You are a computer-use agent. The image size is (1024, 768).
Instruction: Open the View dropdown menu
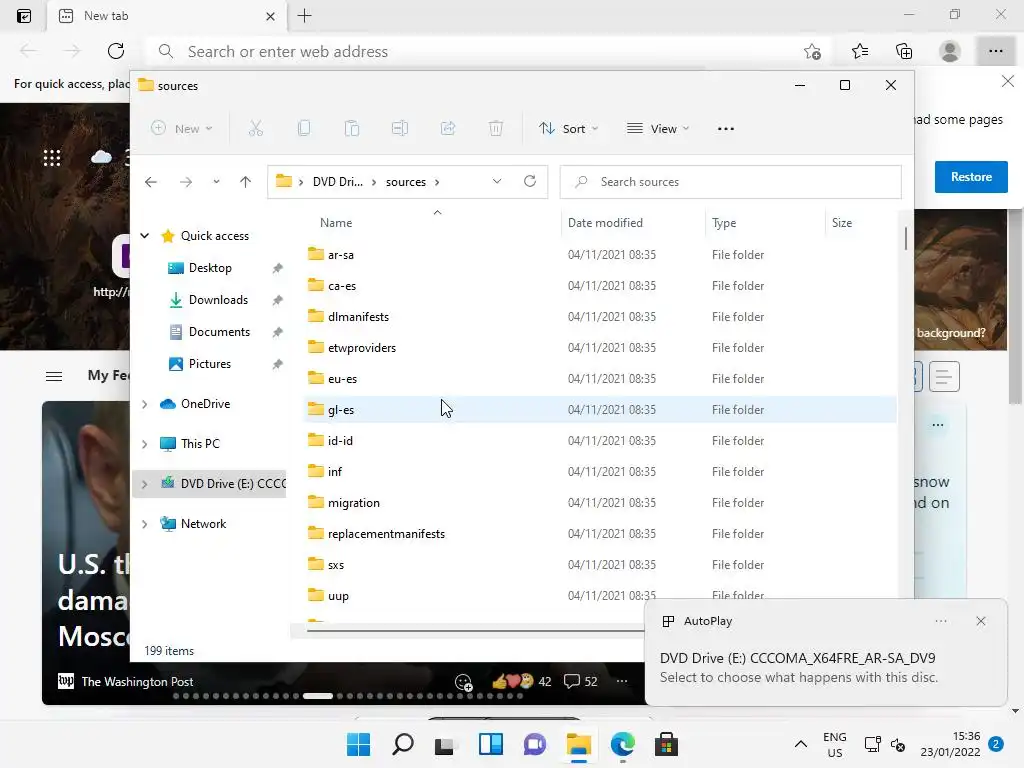click(658, 129)
